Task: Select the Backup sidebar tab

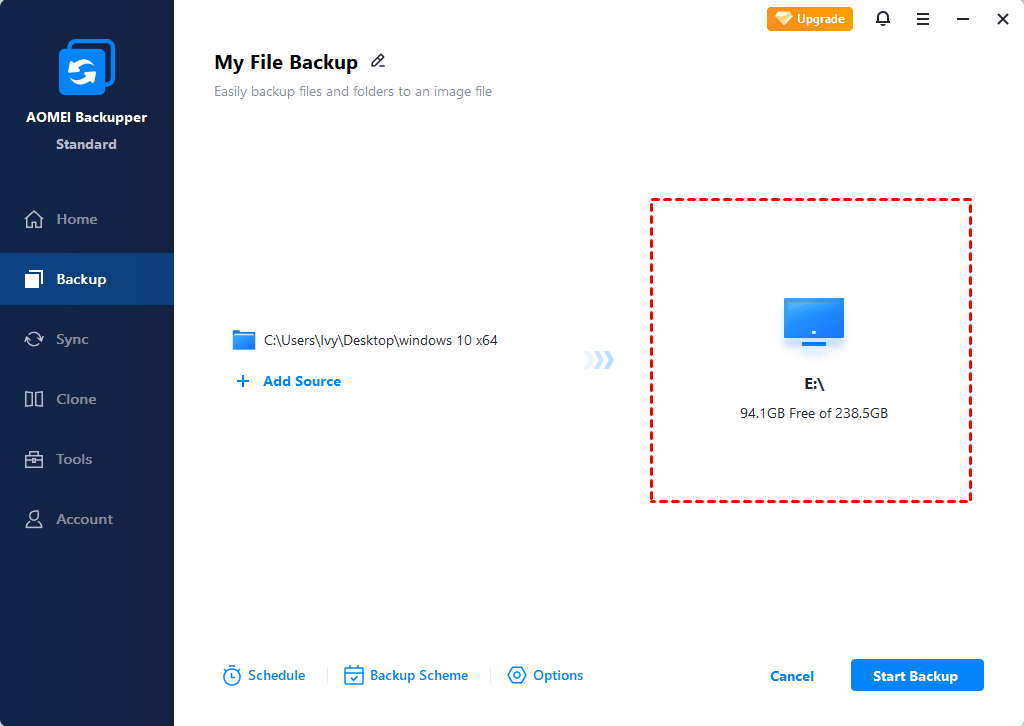Action: tap(80, 279)
